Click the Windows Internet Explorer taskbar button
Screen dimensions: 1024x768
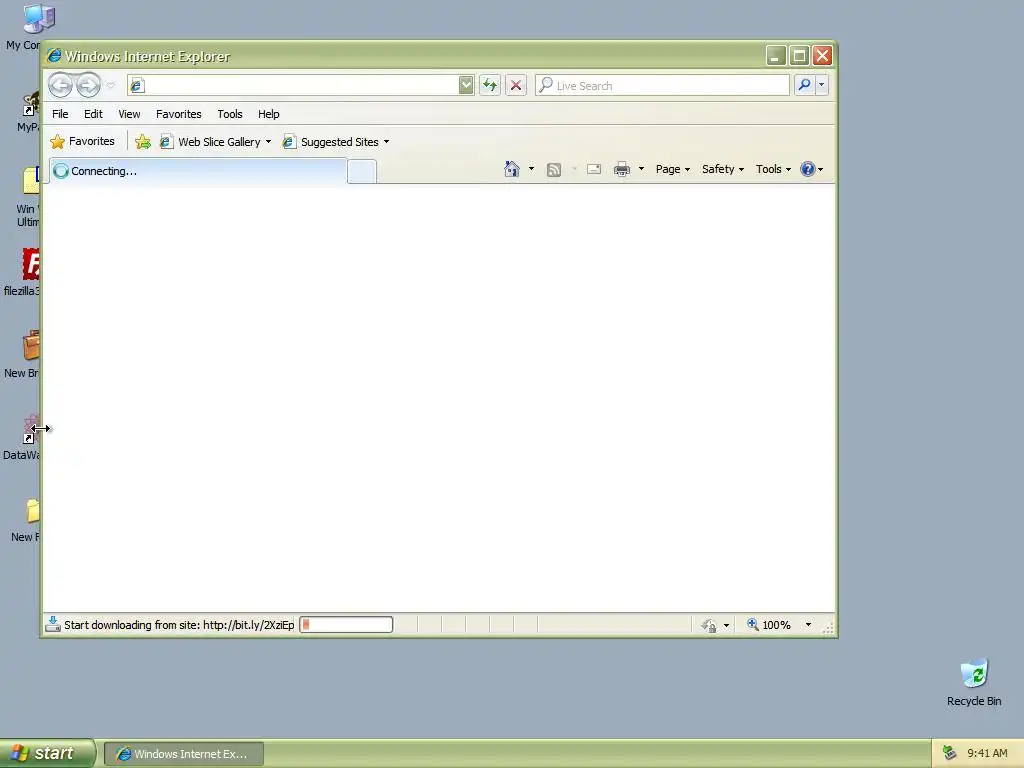(184, 754)
